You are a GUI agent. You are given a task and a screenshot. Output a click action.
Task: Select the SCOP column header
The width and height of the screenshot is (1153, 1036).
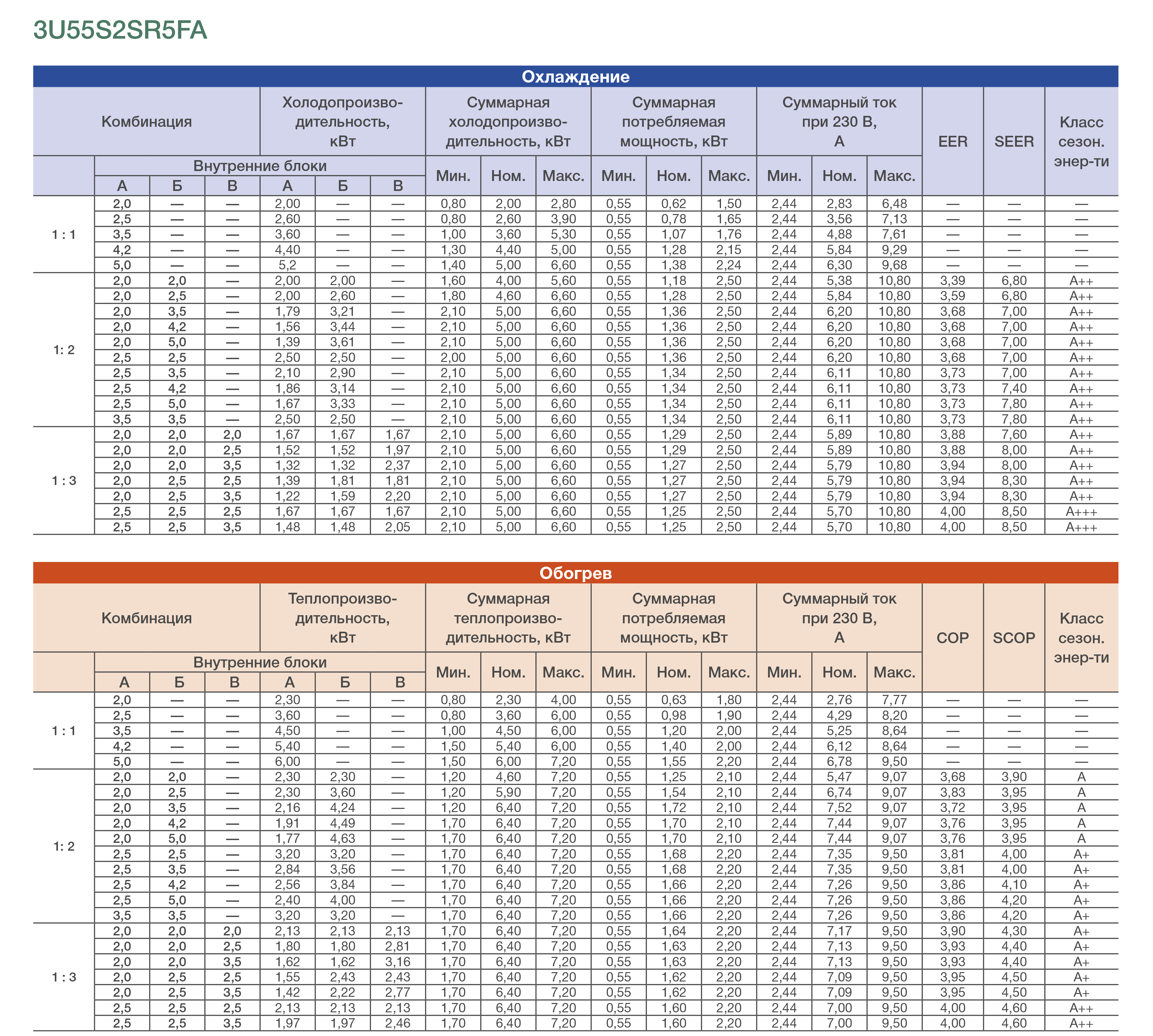pos(1013,638)
